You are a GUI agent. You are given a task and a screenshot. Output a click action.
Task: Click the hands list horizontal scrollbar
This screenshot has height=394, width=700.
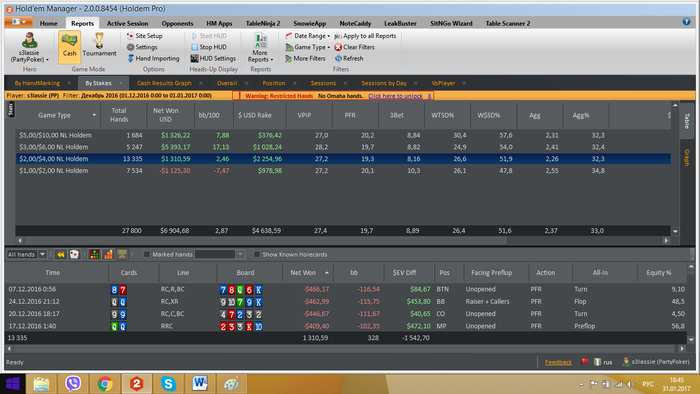pyautogui.click(x=346, y=348)
